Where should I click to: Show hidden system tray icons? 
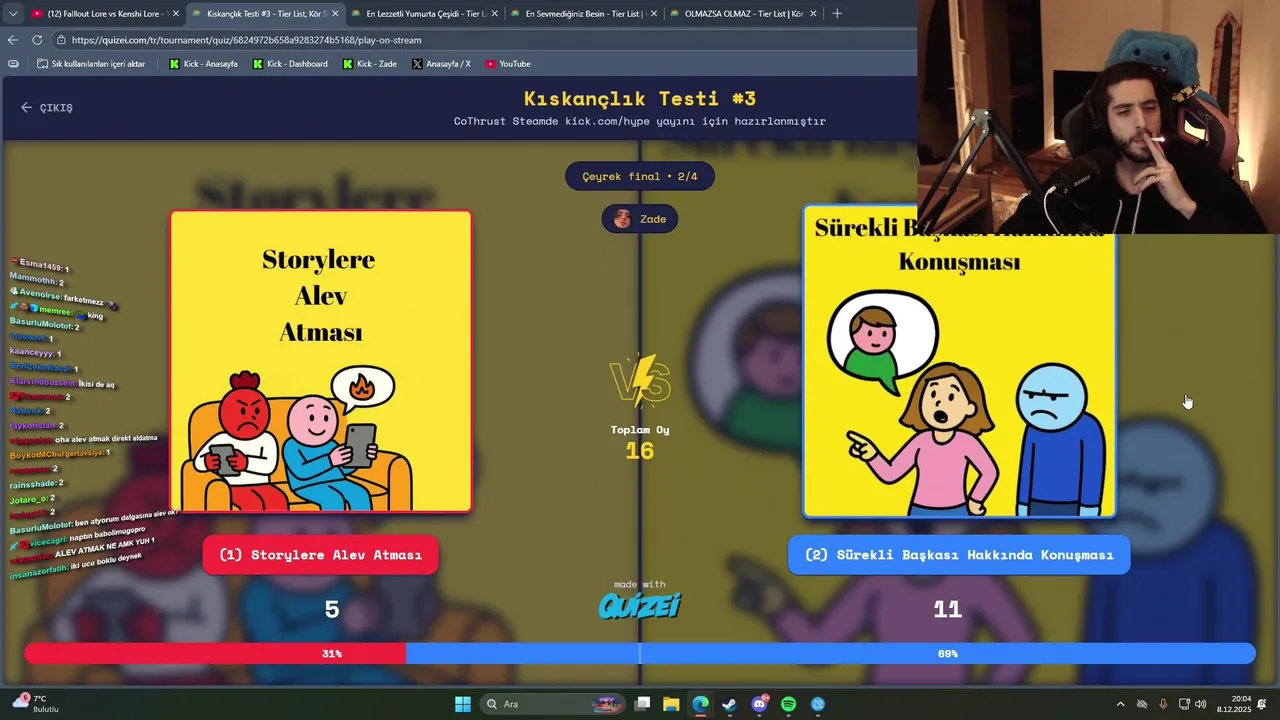[x=1120, y=704]
